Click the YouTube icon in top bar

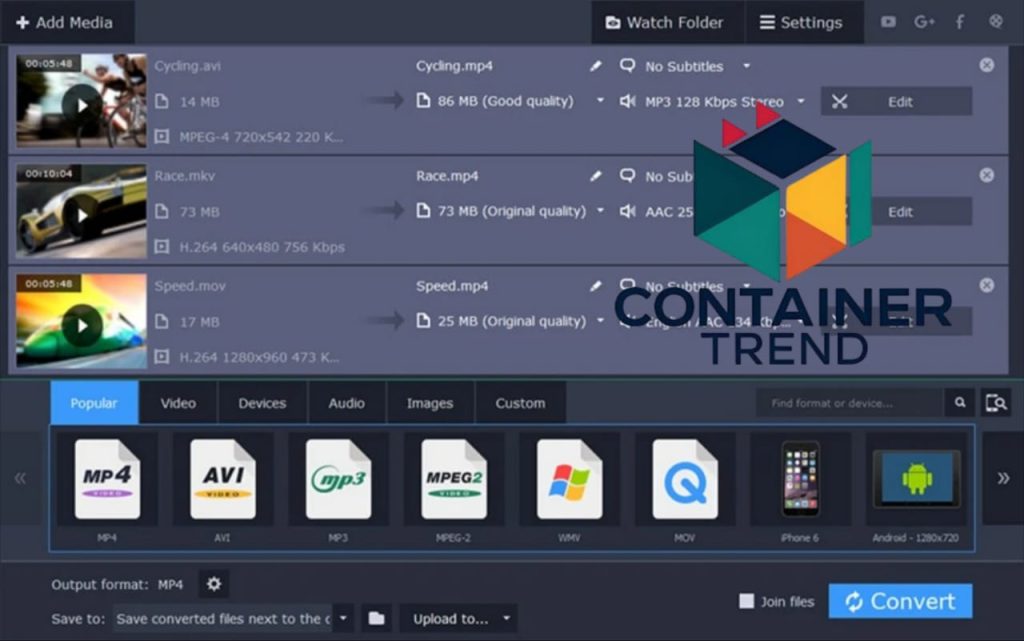(x=888, y=22)
